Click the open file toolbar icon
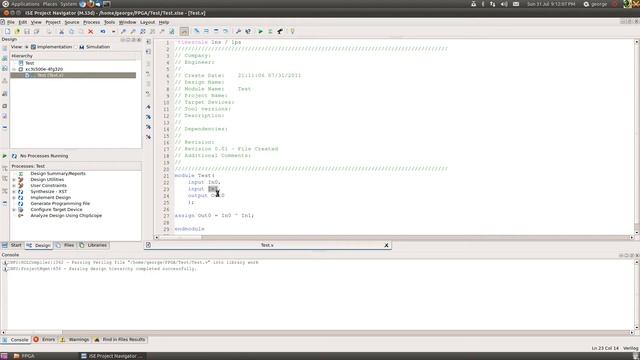Screen dimensions: 640x360 (x=17, y=31)
